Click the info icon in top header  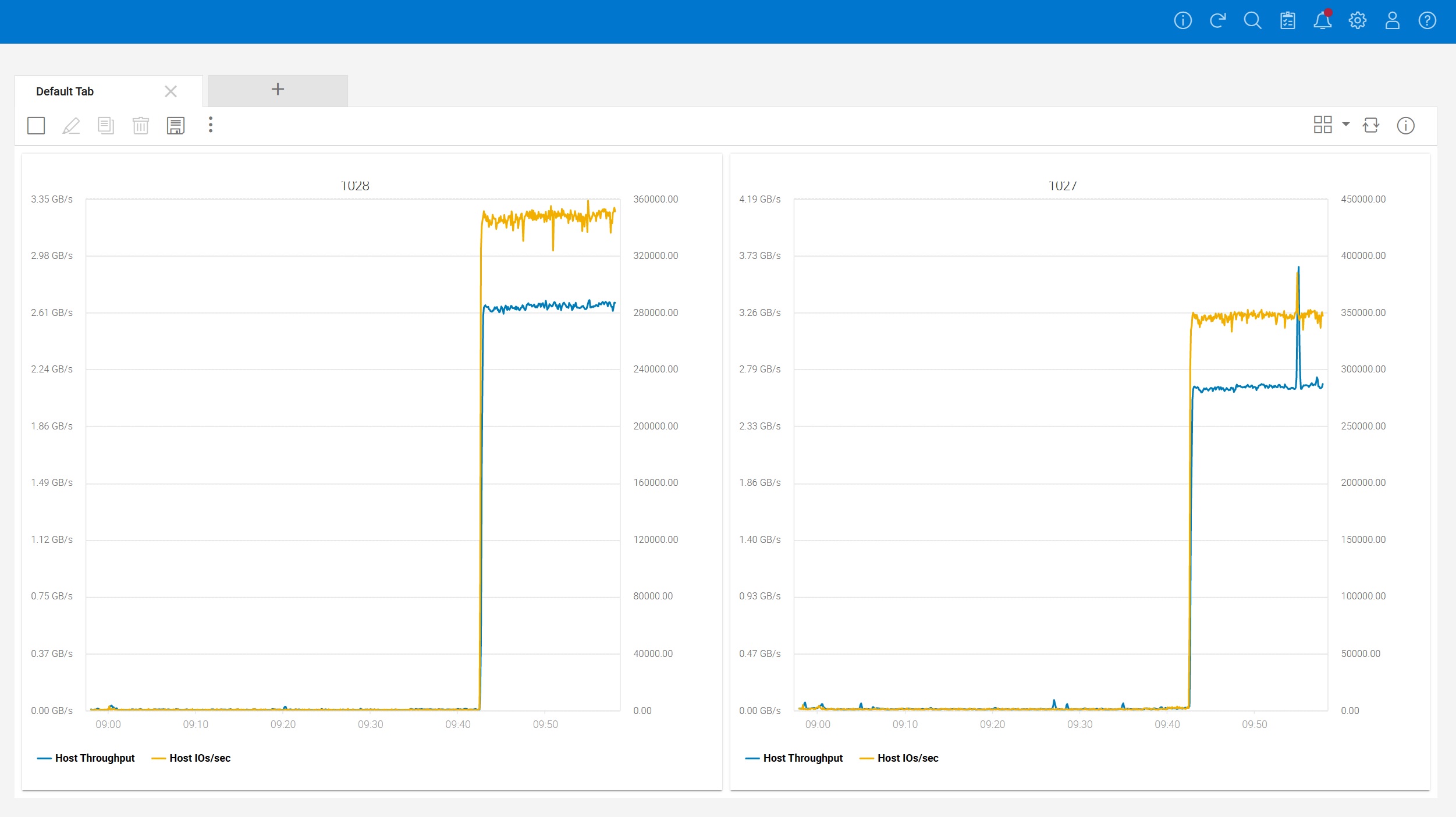click(x=1182, y=21)
